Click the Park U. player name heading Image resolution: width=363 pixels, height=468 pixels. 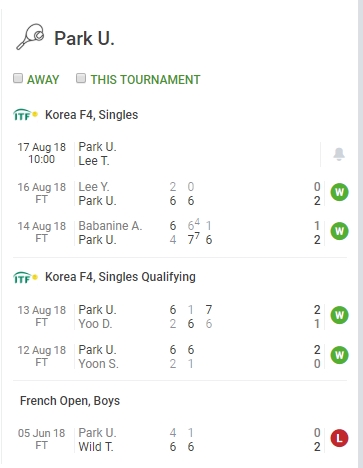click(84, 38)
